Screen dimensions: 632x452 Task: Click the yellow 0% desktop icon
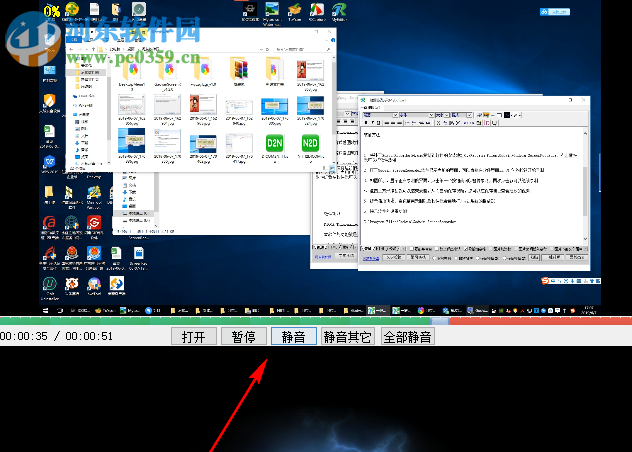[52, 10]
